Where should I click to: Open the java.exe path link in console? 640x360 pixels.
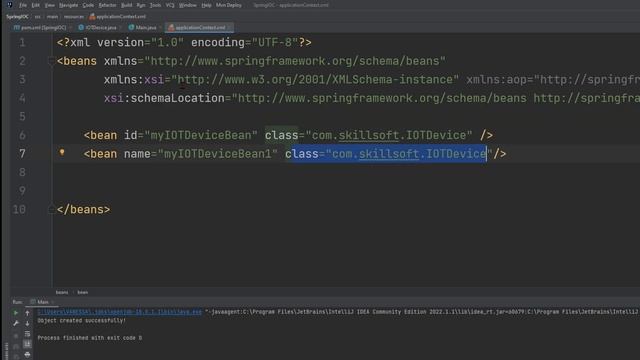(120, 312)
